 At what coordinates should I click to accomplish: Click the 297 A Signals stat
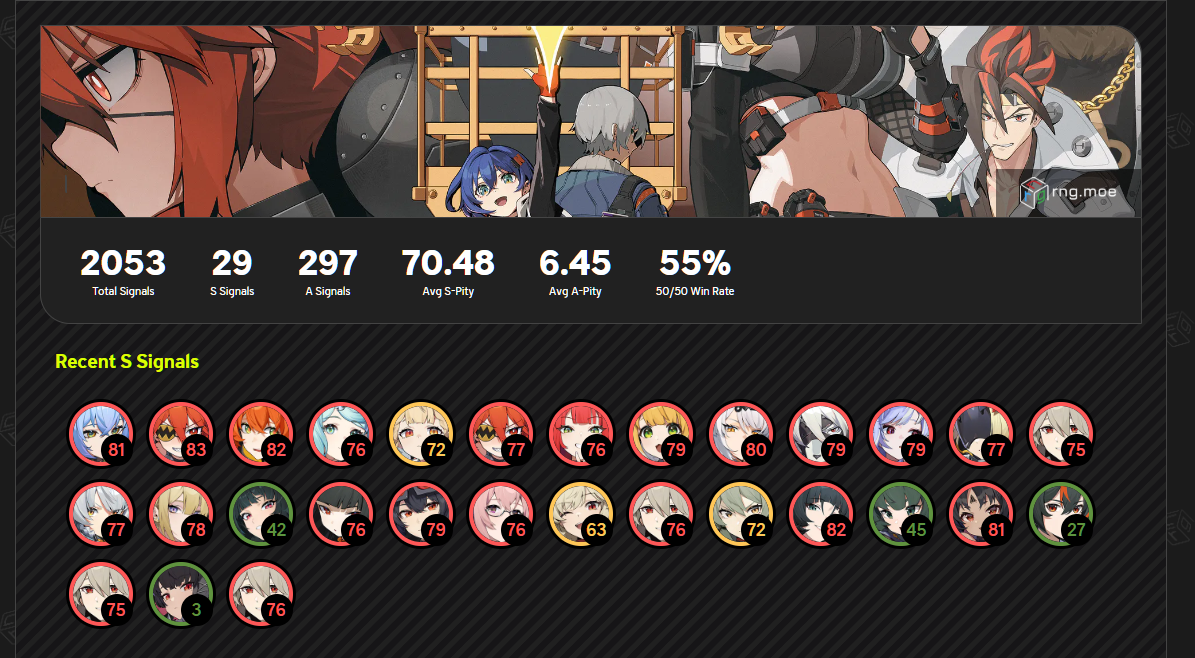pos(328,272)
